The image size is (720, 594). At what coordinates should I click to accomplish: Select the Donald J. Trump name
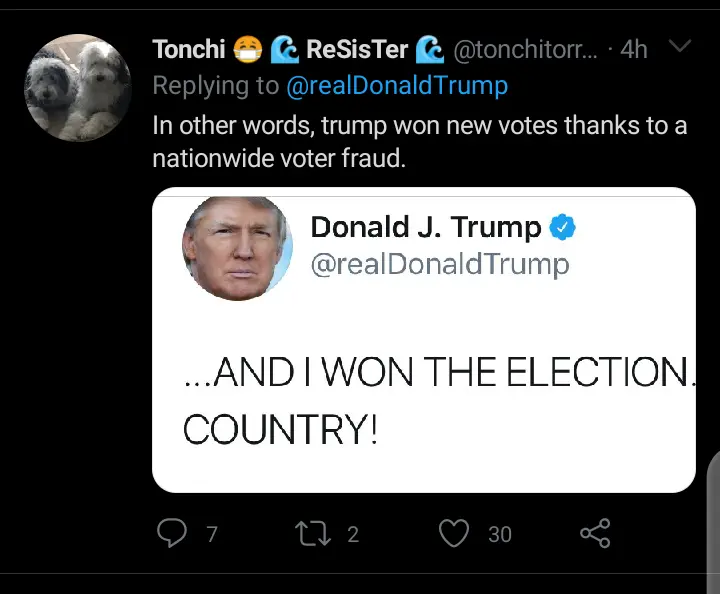[x=426, y=228]
